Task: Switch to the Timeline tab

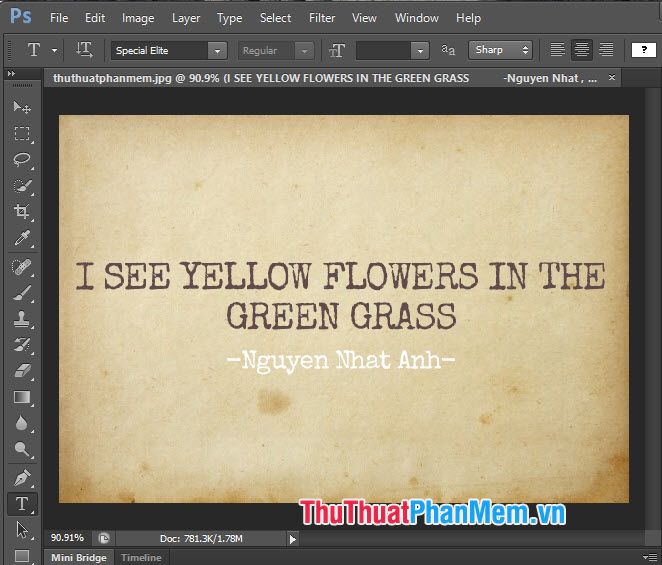Action: (141, 557)
